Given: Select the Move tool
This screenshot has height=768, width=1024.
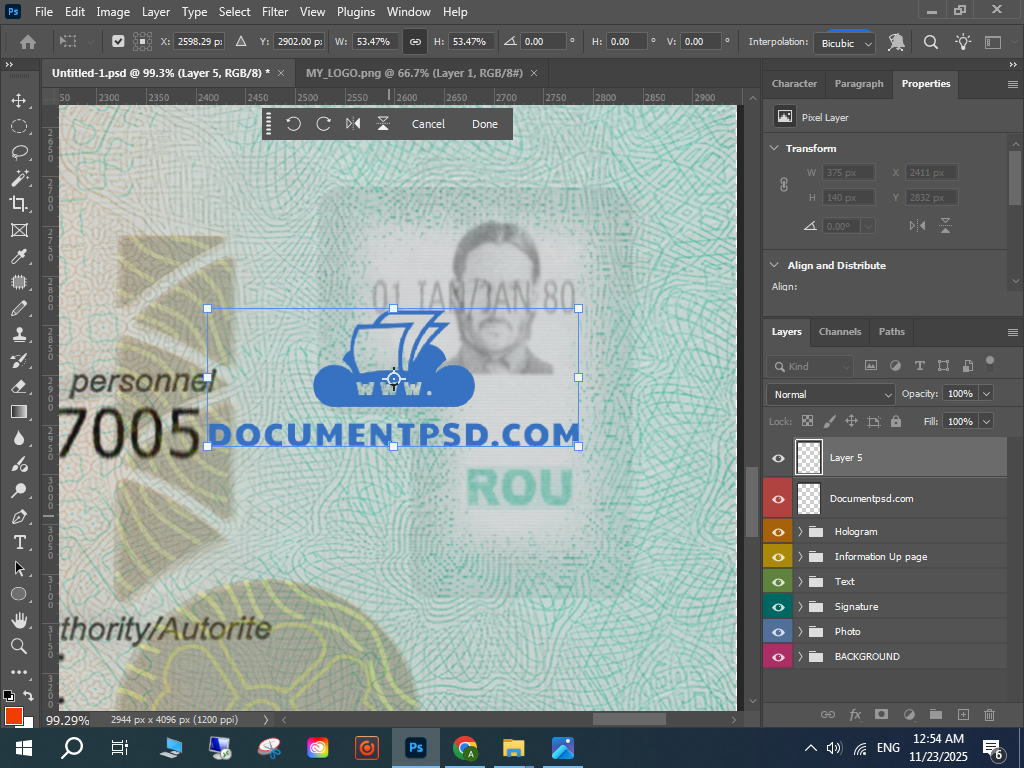Looking at the screenshot, I should pyautogui.click(x=19, y=101).
